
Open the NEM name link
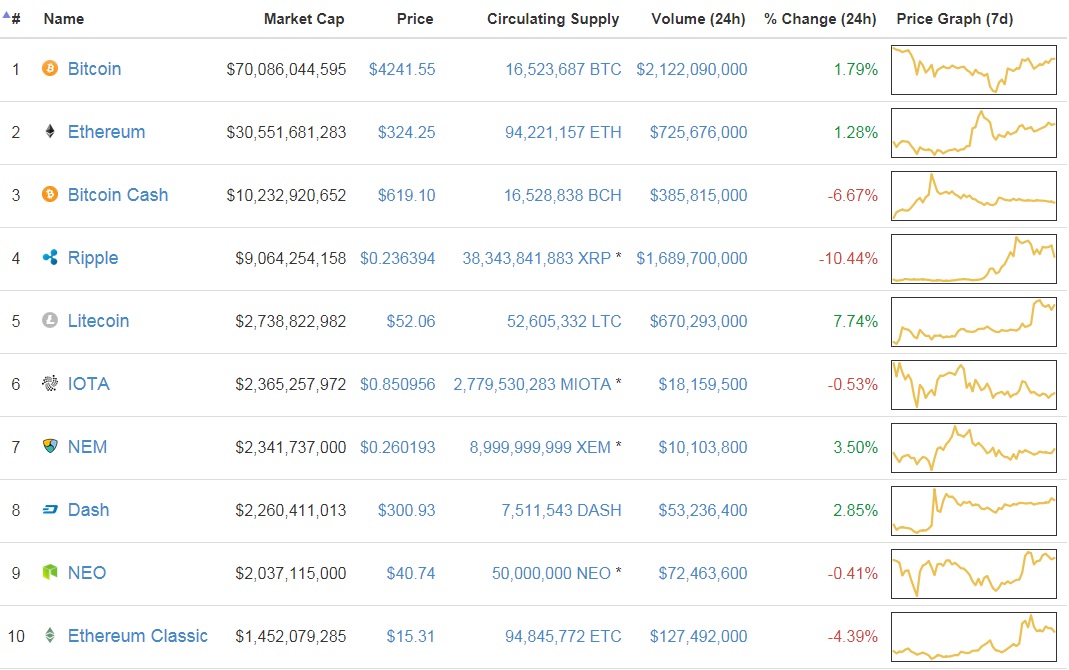[87, 447]
